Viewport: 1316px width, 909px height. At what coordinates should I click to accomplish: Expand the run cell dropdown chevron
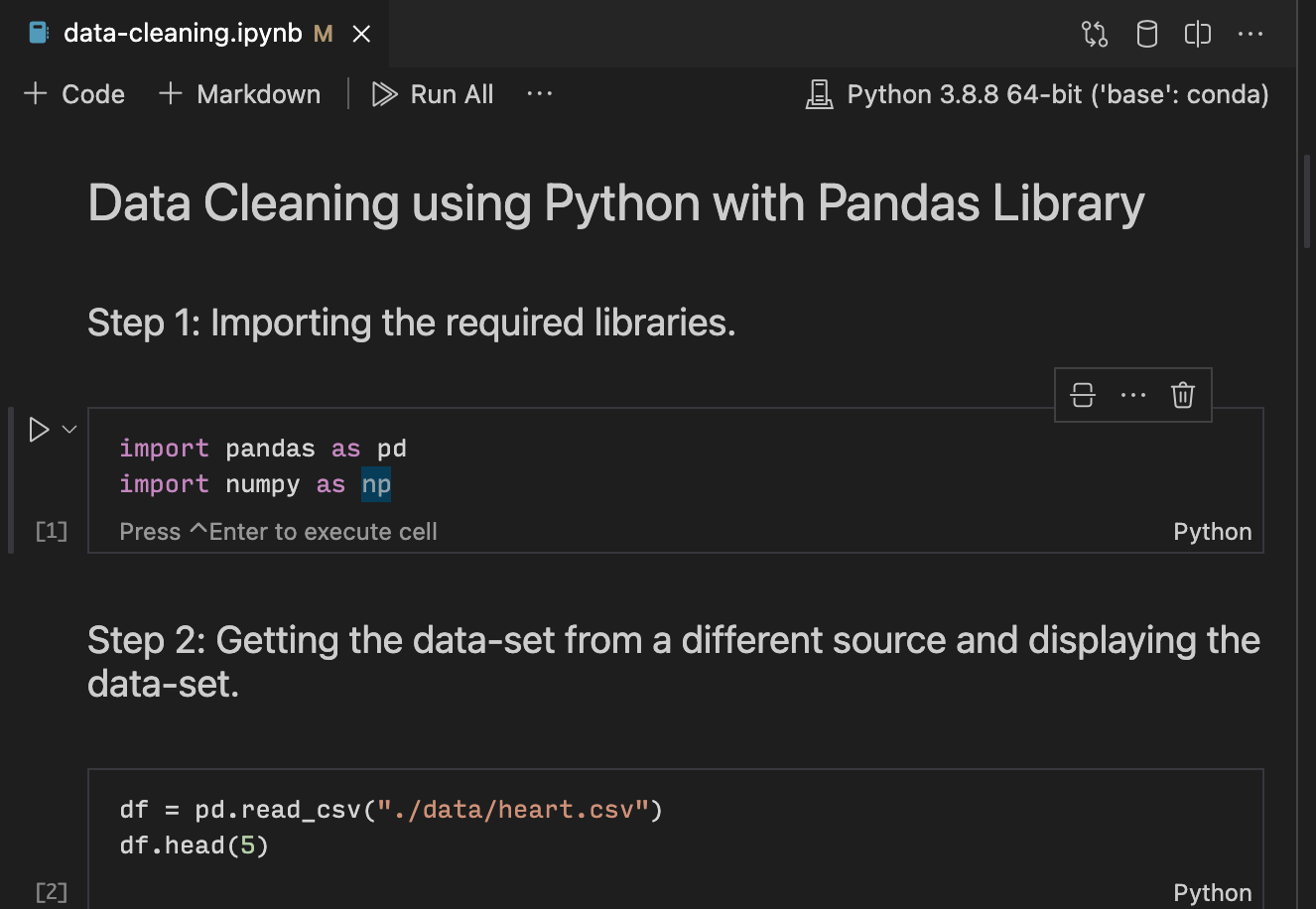[68, 429]
